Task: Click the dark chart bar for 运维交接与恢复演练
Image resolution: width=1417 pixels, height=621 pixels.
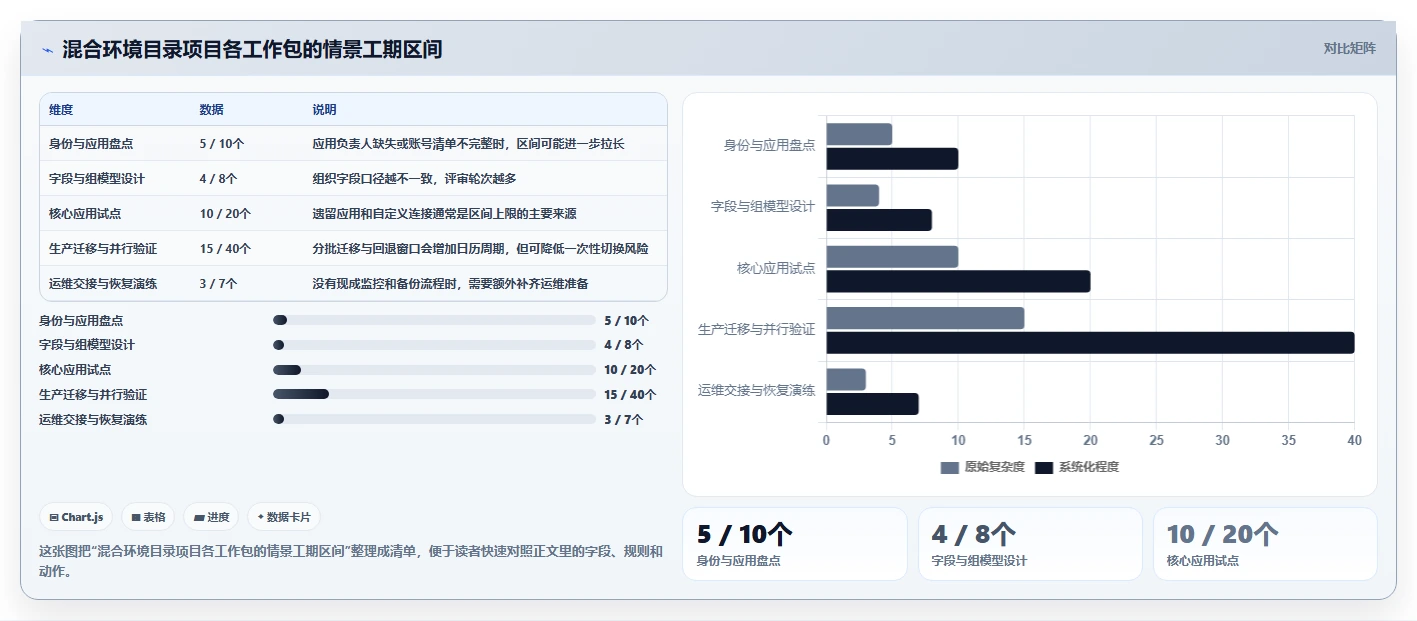Action: tap(872, 404)
